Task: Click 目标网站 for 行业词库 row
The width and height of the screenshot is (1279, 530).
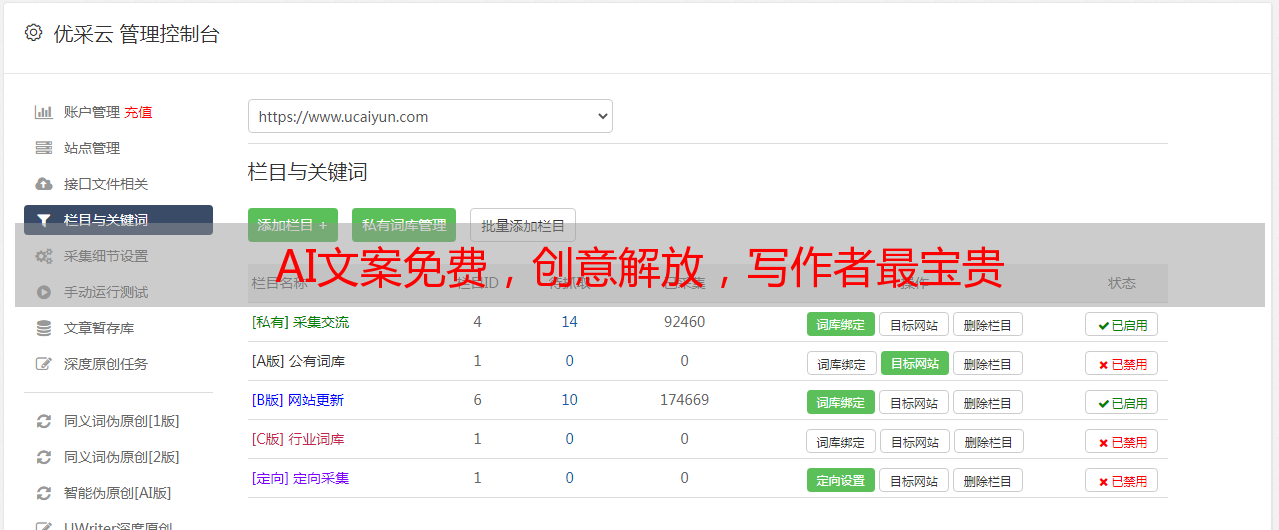Action: 915,441
